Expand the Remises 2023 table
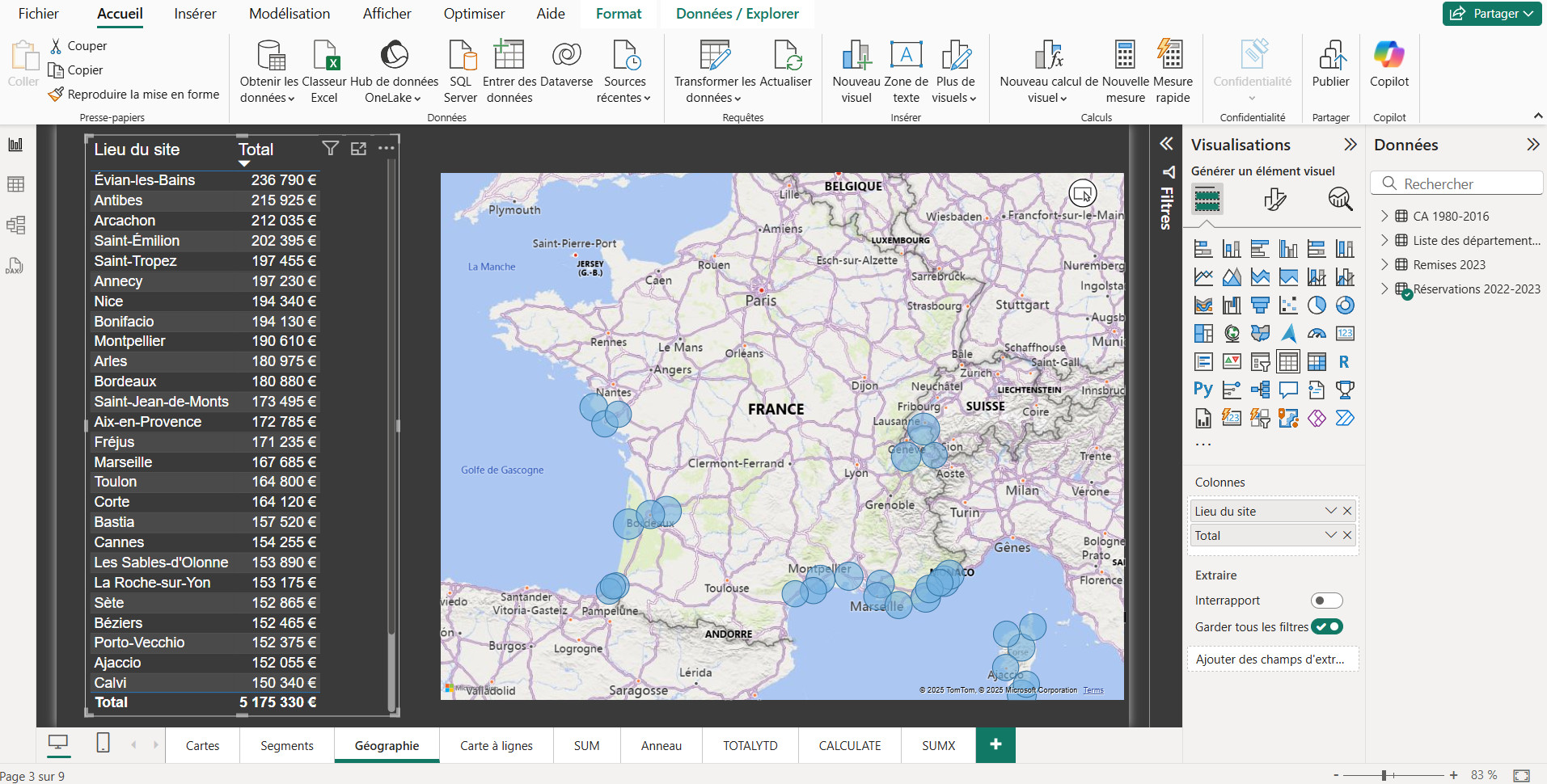Screen dimensions: 1547x784 click(1384, 264)
